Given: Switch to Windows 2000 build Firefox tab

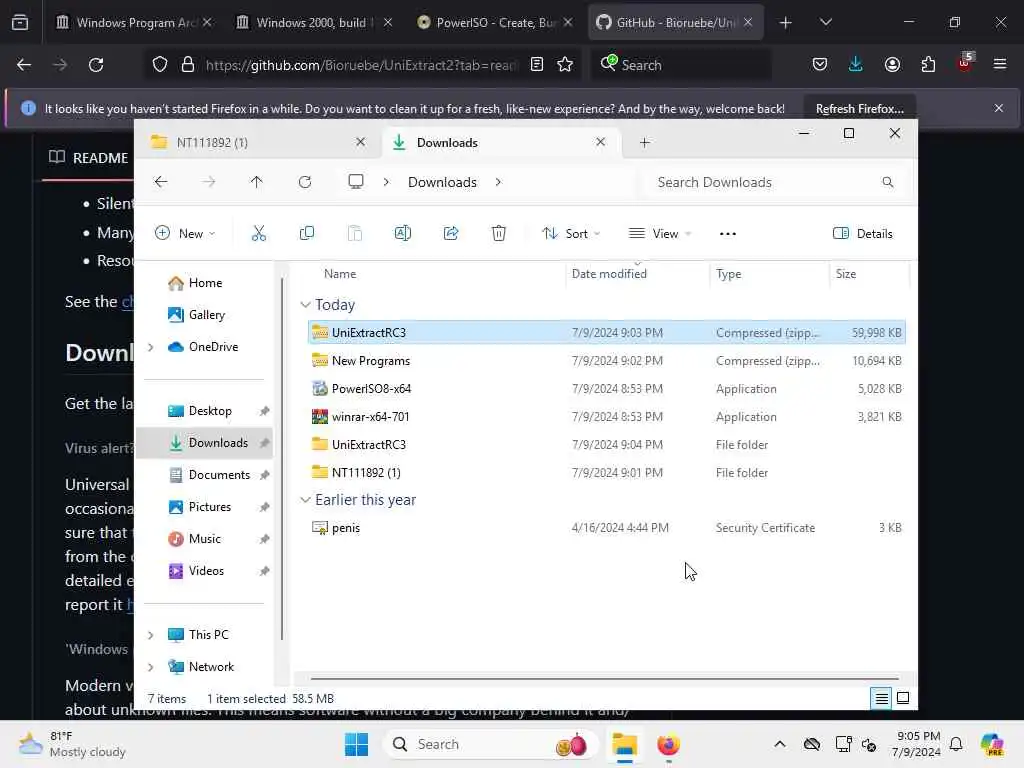Looking at the screenshot, I should (315, 22).
